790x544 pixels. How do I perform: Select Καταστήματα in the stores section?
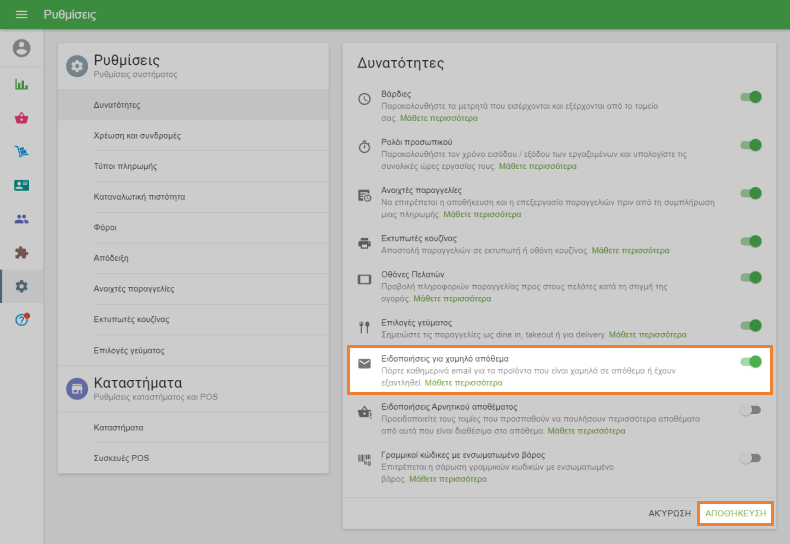pos(118,427)
